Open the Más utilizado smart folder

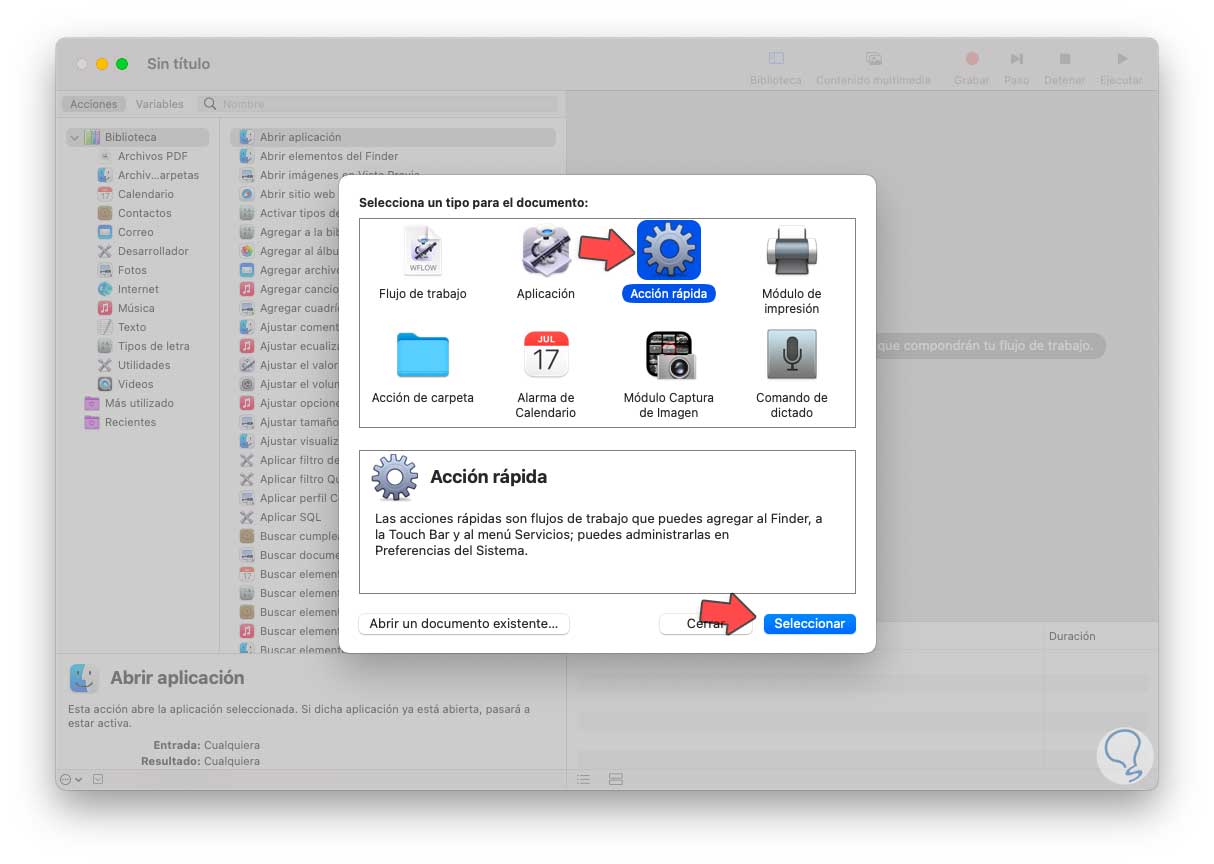tap(139, 403)
